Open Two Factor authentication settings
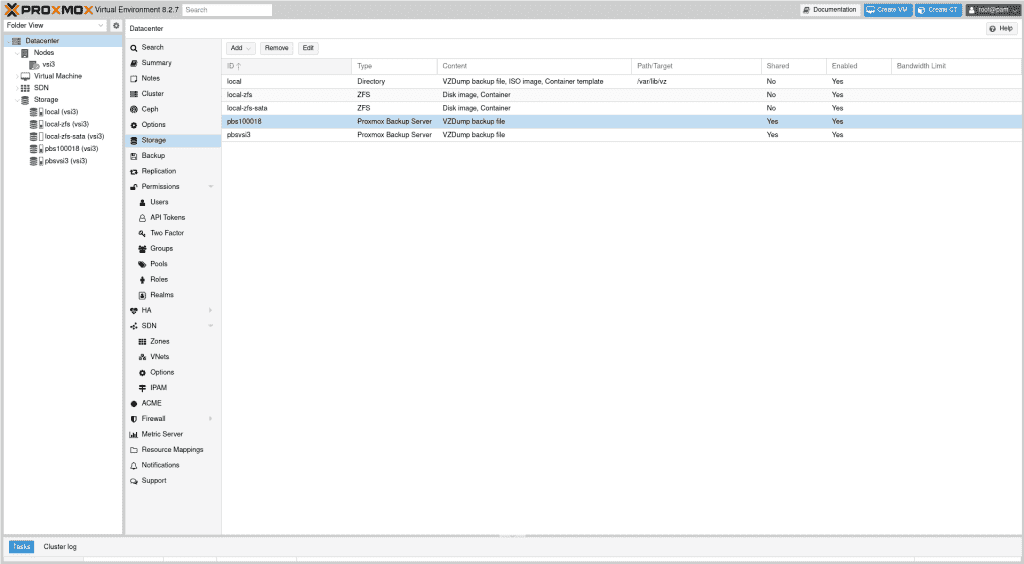This screenshot has height=564, width=1024. click(x=166, y=233)
